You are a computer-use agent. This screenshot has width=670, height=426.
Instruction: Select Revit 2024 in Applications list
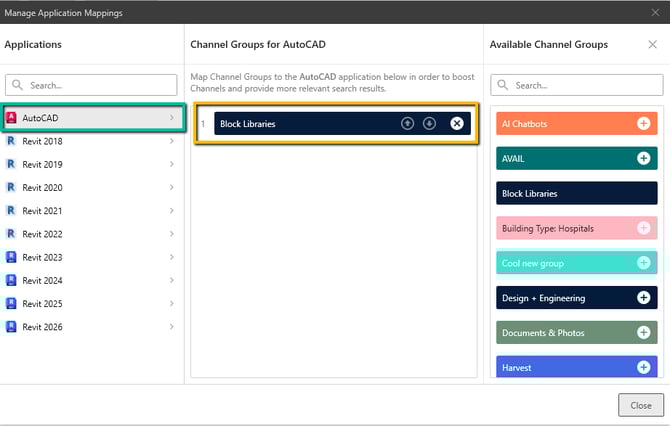[x=42, y=280]
